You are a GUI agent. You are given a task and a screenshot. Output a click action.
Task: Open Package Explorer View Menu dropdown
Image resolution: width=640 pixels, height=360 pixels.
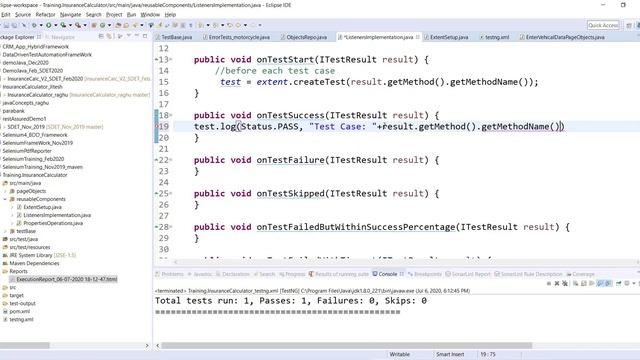129,36
